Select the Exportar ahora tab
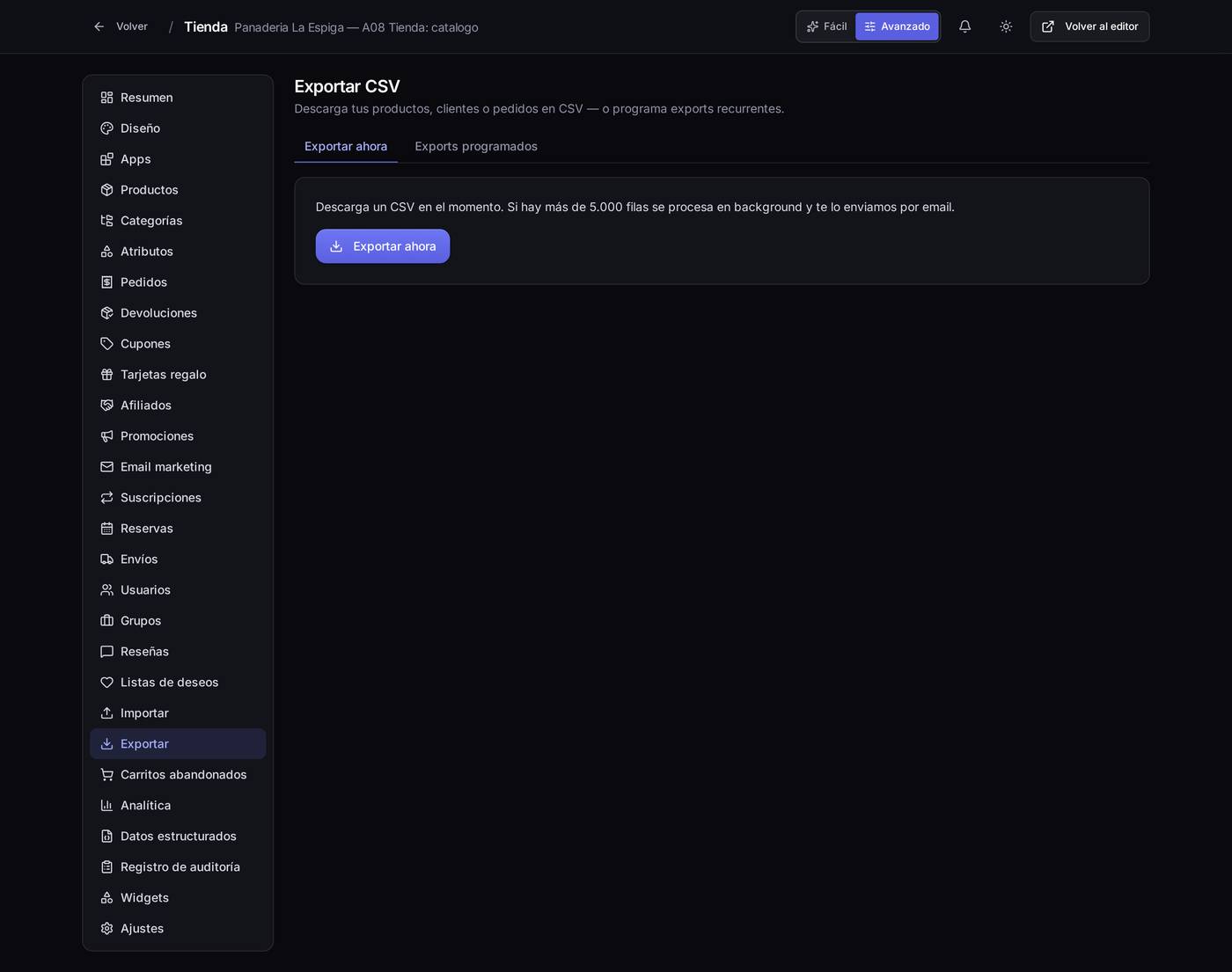 coord(346,146)
